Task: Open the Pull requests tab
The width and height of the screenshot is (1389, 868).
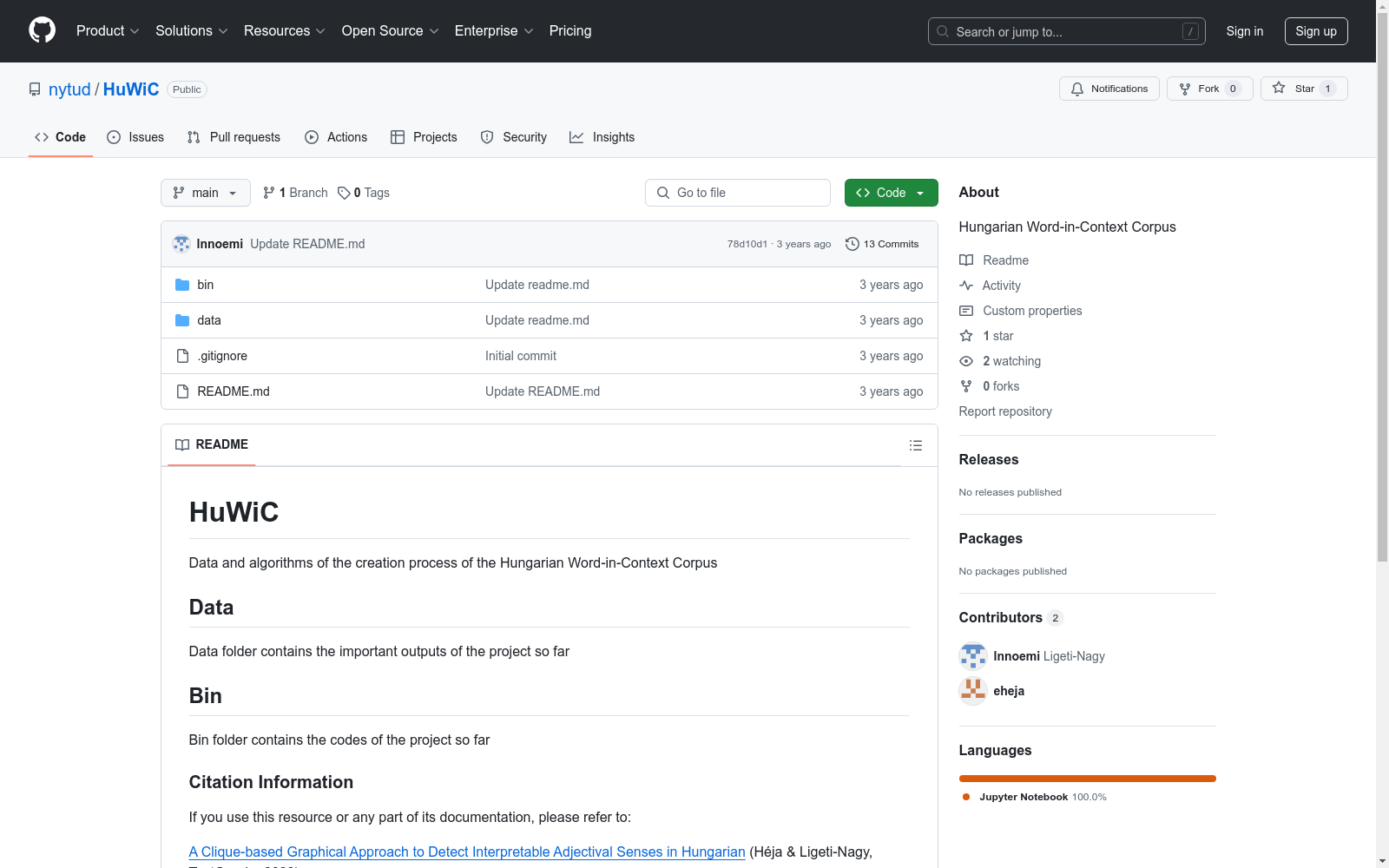Action: 234,137
